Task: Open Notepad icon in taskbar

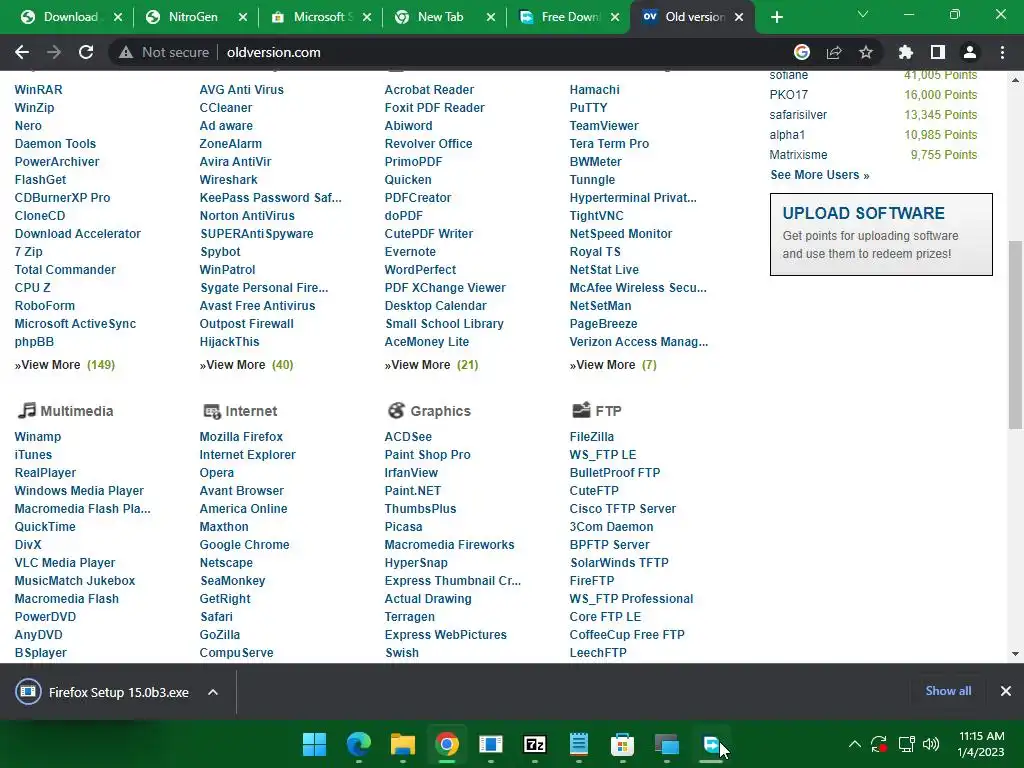Action: click(579, 744)
